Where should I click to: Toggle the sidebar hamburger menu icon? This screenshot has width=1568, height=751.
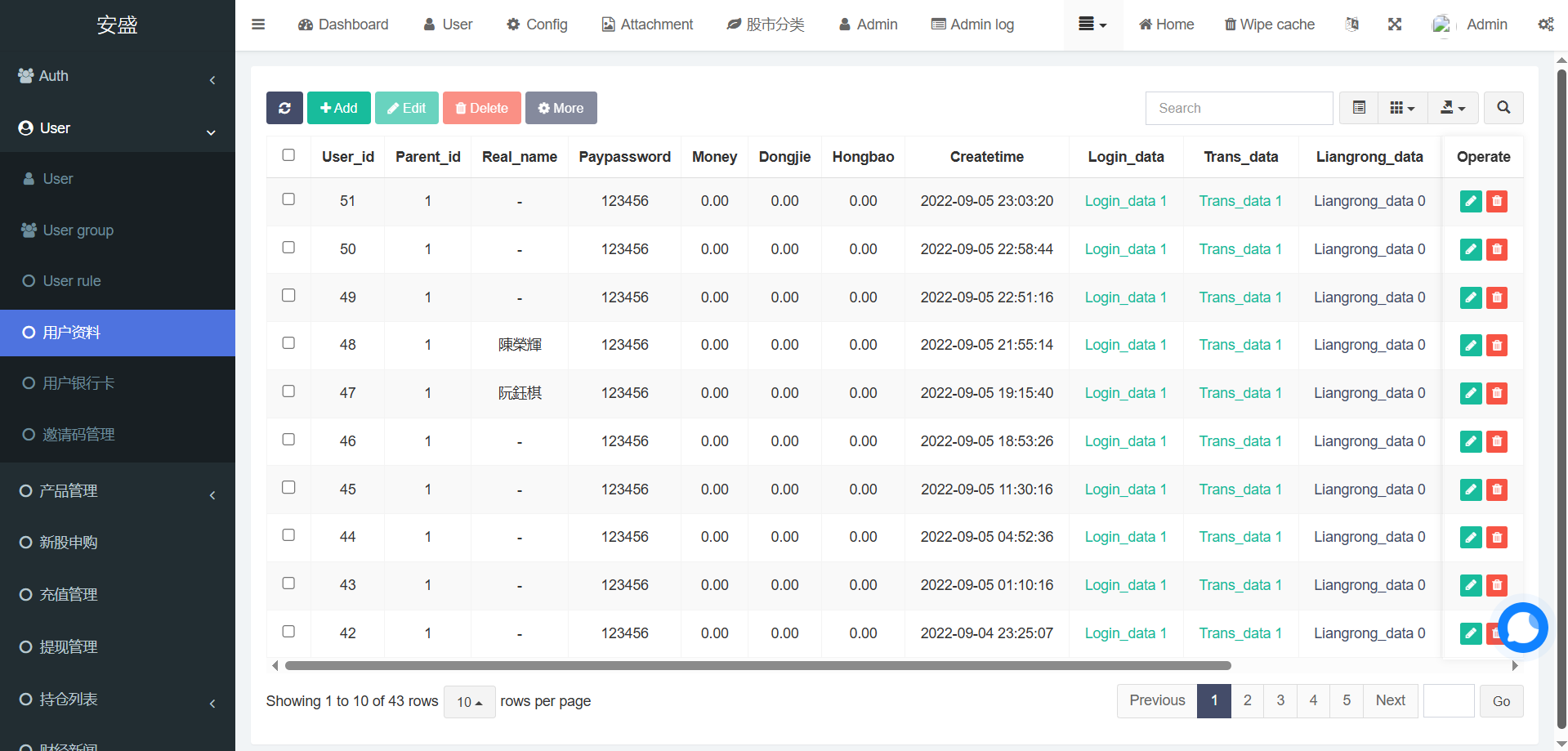[258, 25]
